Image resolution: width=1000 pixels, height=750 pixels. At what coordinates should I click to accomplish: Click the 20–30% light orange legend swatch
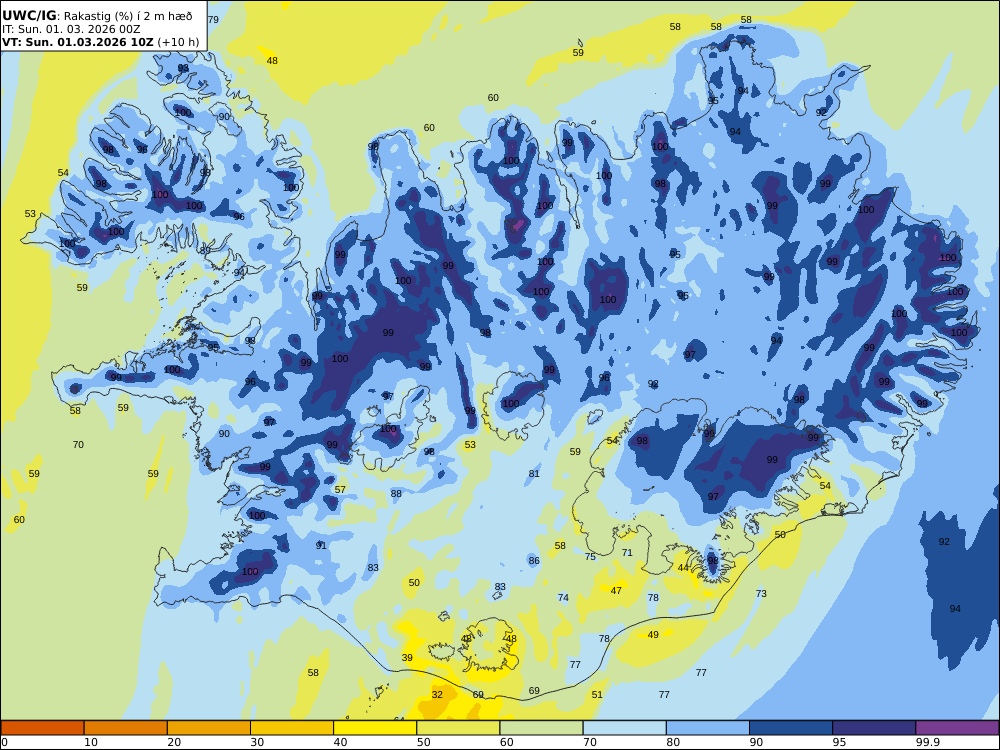pos(209,728)
